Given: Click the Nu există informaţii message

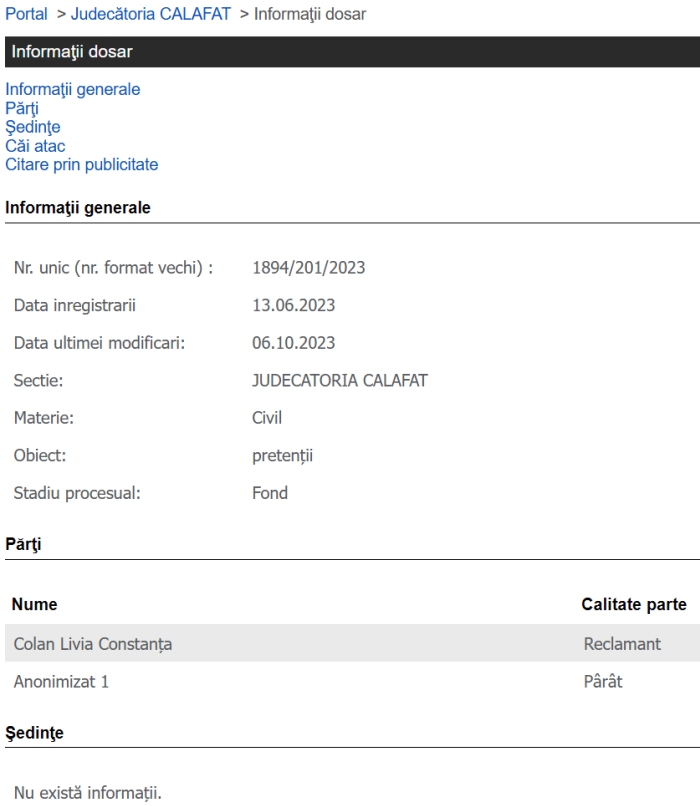Looking at the screenshot, I should 87,793.
